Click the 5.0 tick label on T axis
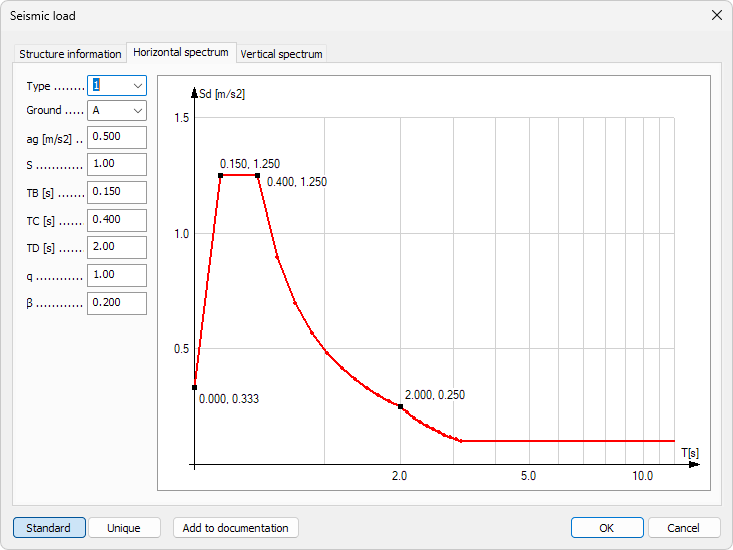The height and width of the screenshot is (550, 733). [x=528, y=476]
